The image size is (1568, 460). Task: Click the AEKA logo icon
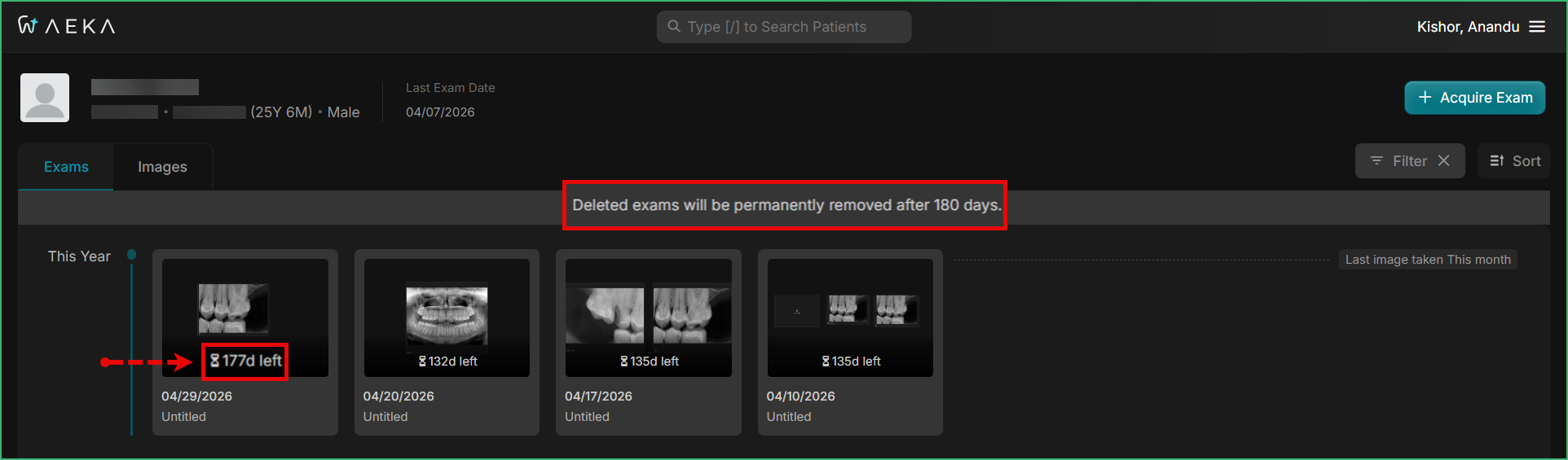pyautogui.click(x=29, y=25)
